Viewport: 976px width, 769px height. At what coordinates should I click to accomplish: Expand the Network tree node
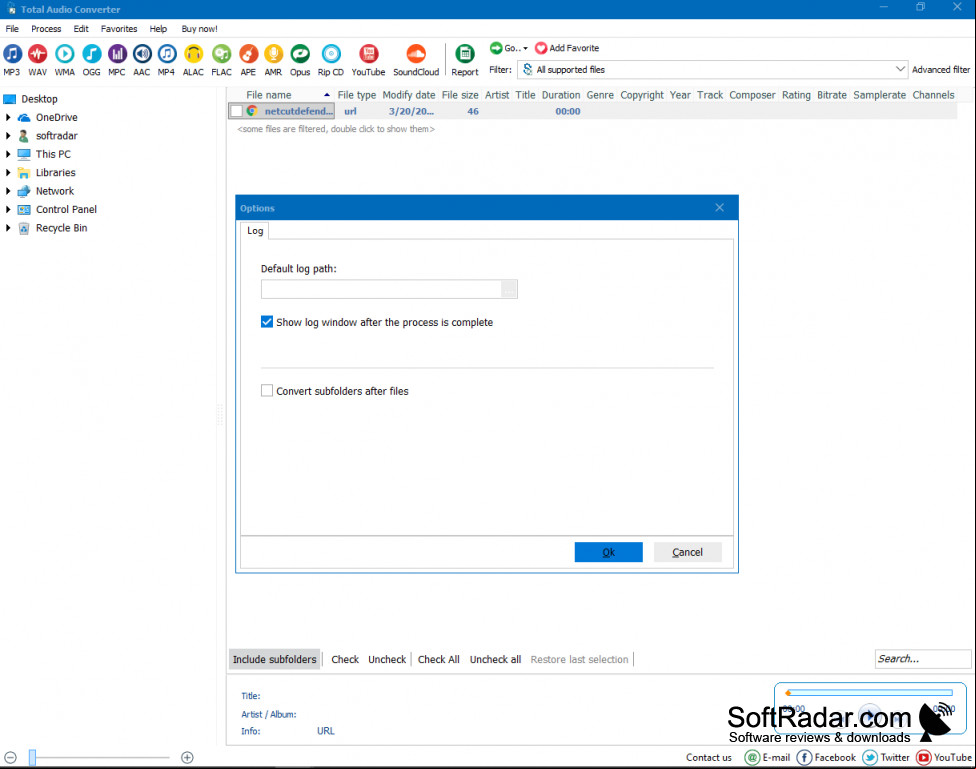(8, 191)
